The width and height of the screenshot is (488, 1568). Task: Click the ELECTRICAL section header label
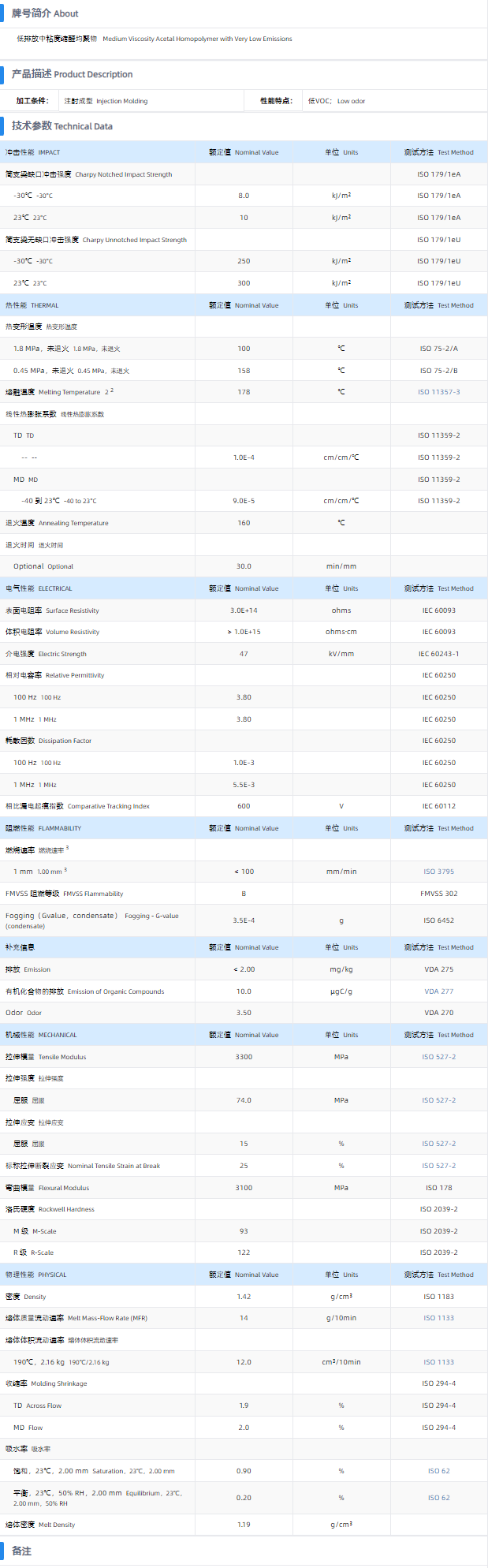coord(39,588)
